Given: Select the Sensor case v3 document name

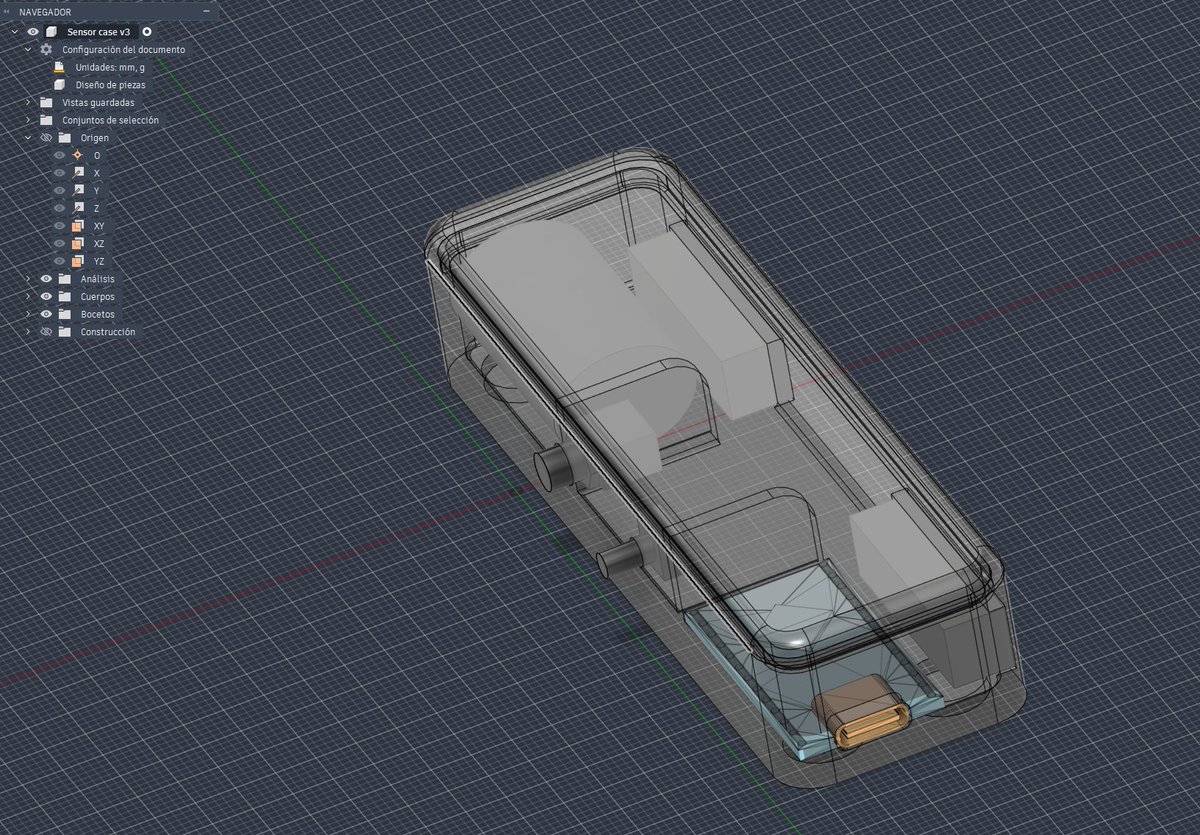Looking at the screenshot, I should [x=98, y=32].
